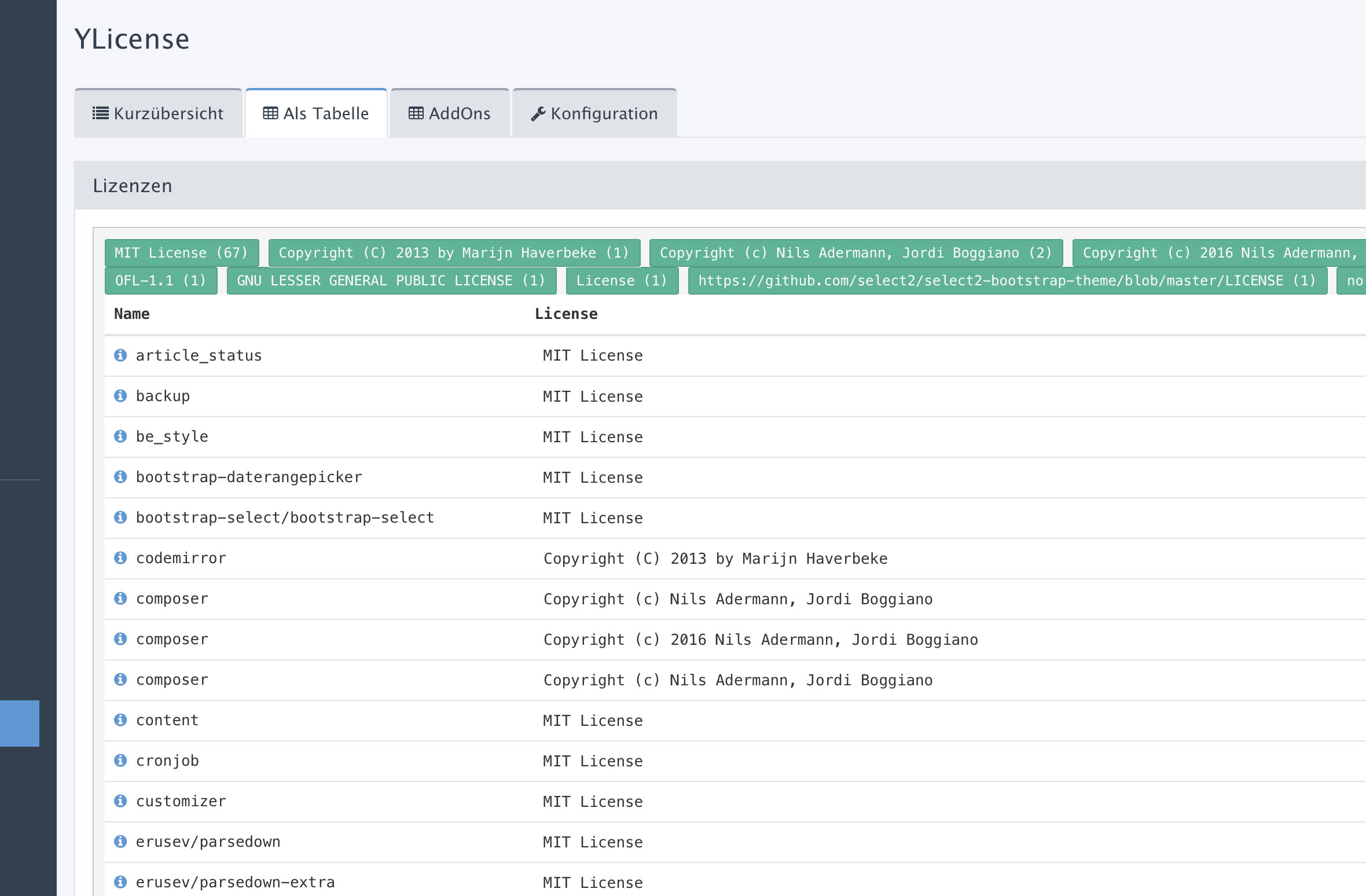
Task: Open info for customizer addon
Action: coord(120,801)
